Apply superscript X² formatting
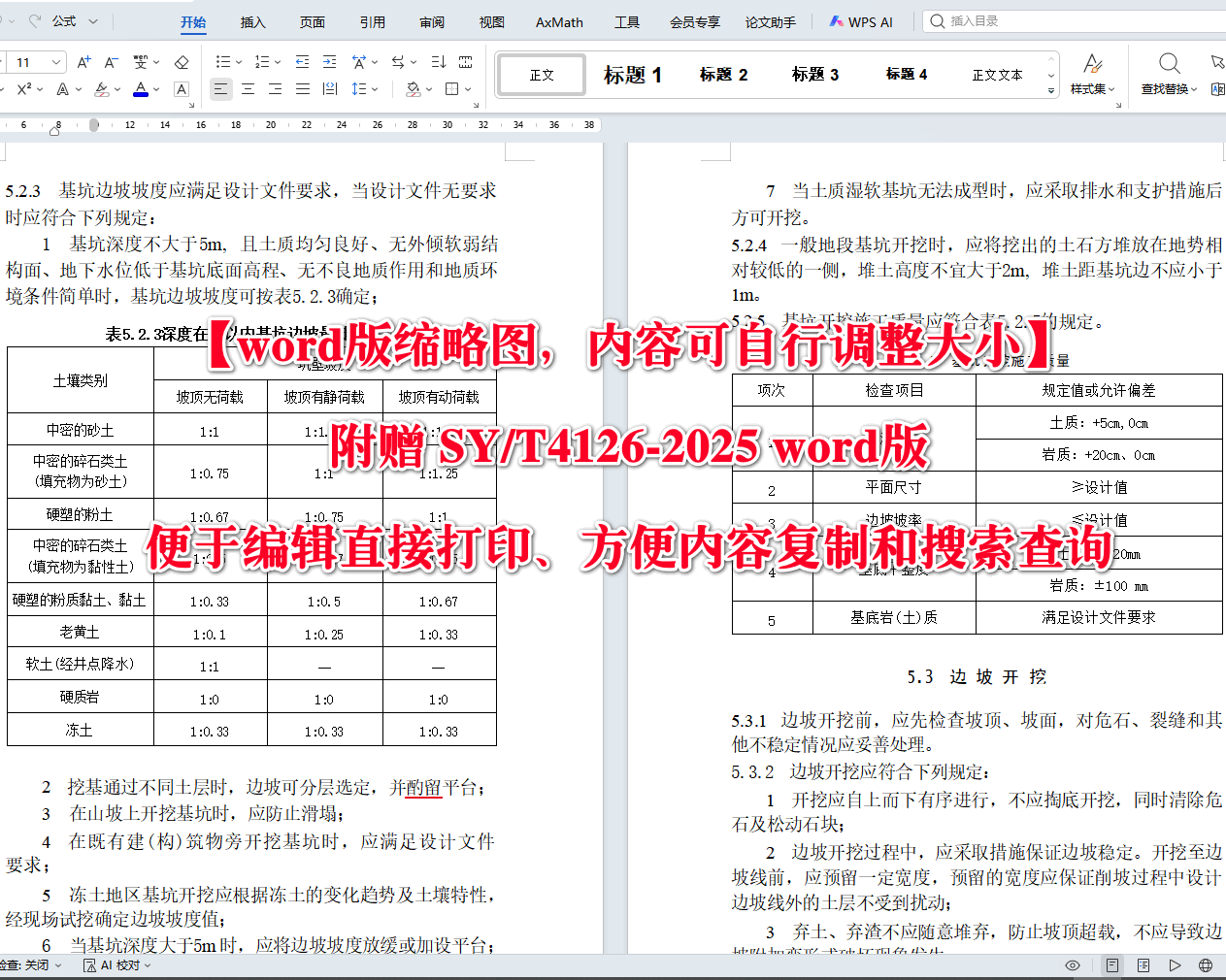 25,89
